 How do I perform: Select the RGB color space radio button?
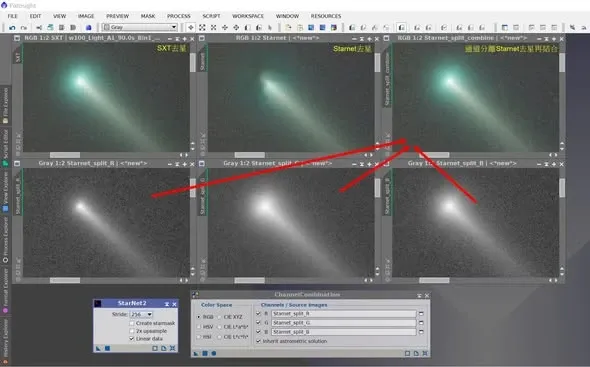[199, 317]
